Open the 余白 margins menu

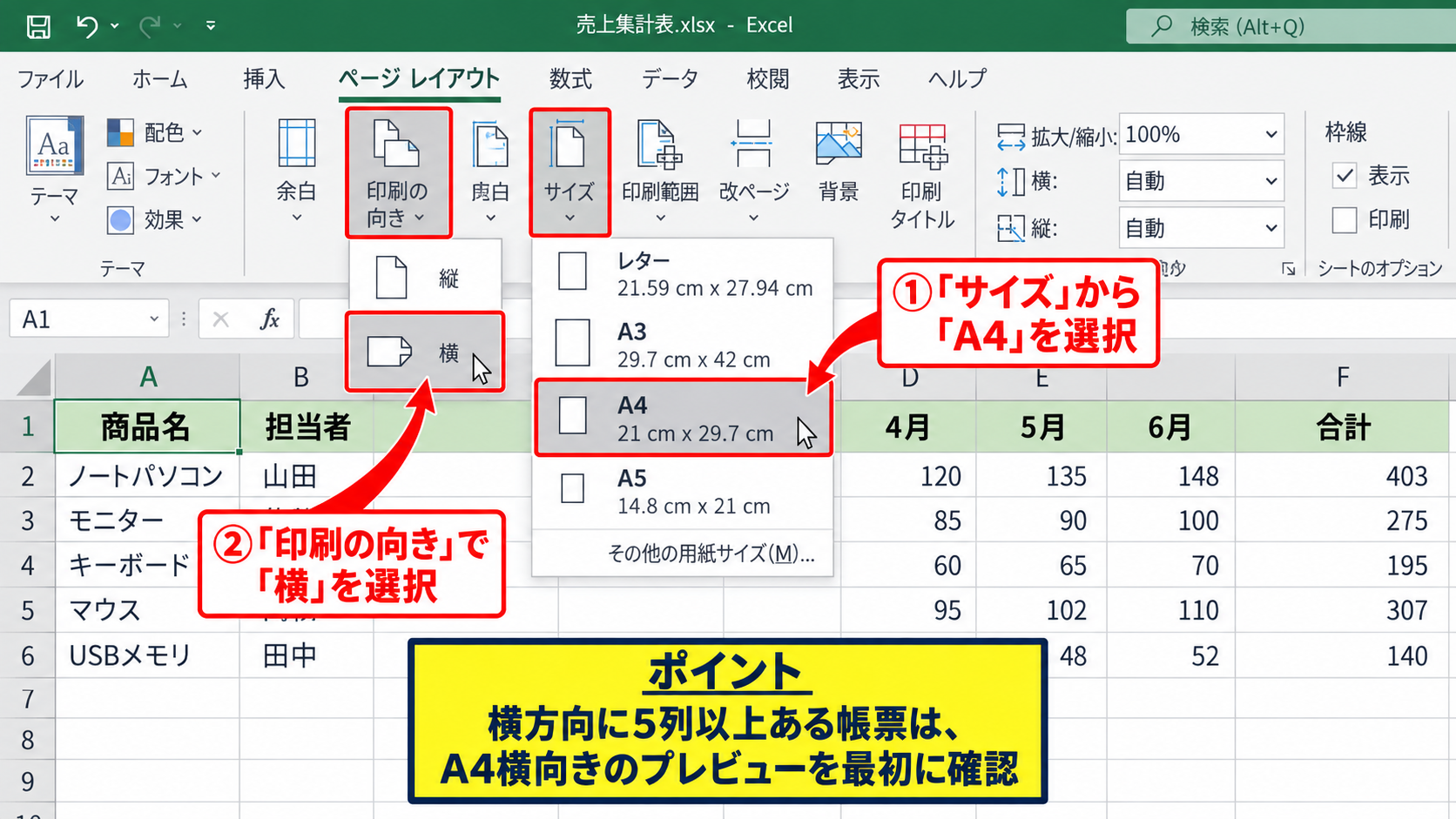(x=296, y=171)
